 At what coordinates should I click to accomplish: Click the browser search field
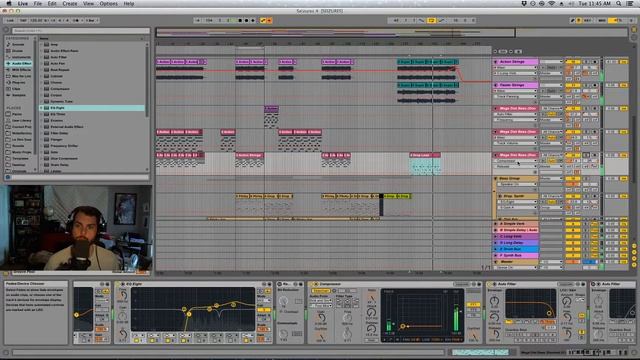point(80,31)
